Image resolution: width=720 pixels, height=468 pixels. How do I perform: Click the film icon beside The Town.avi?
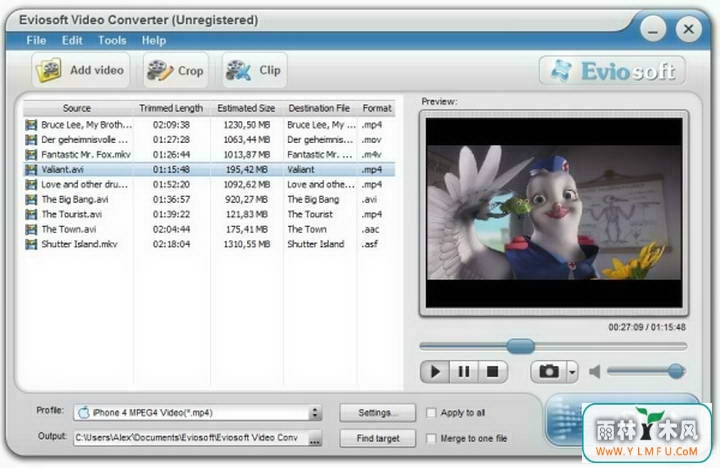tap(31, 229)
